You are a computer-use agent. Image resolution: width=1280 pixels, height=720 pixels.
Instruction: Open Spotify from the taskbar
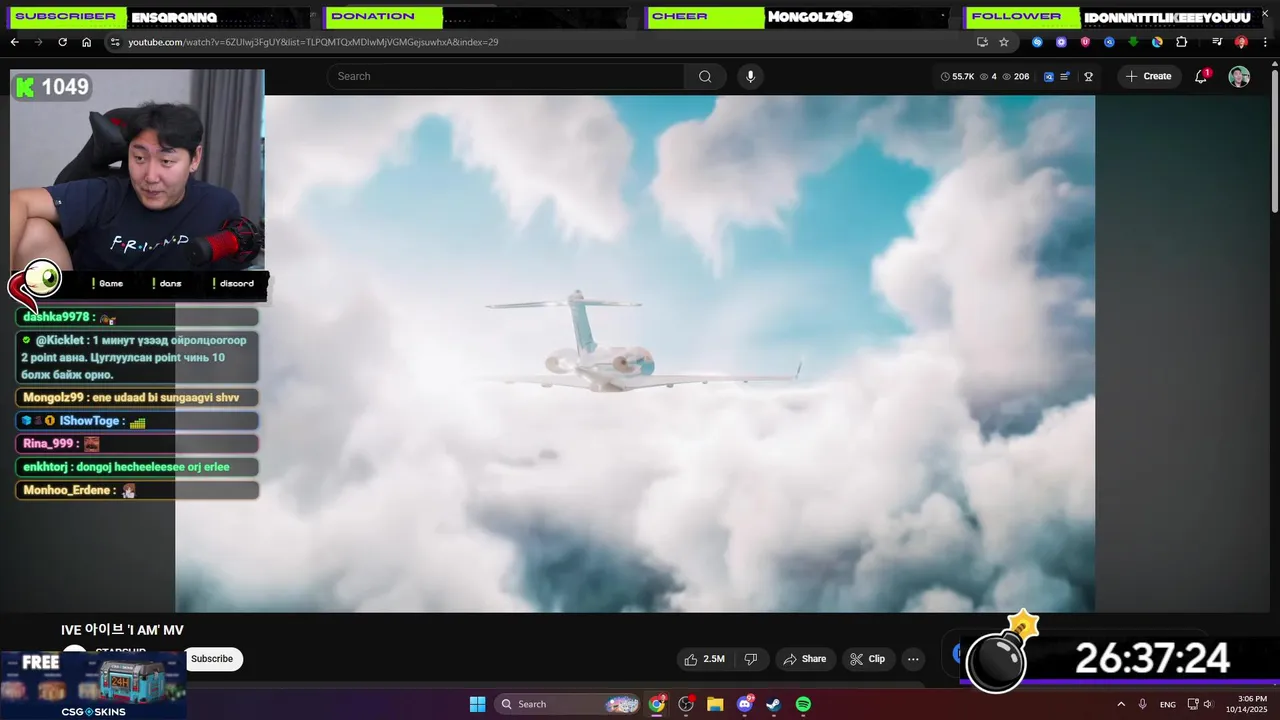803,704
